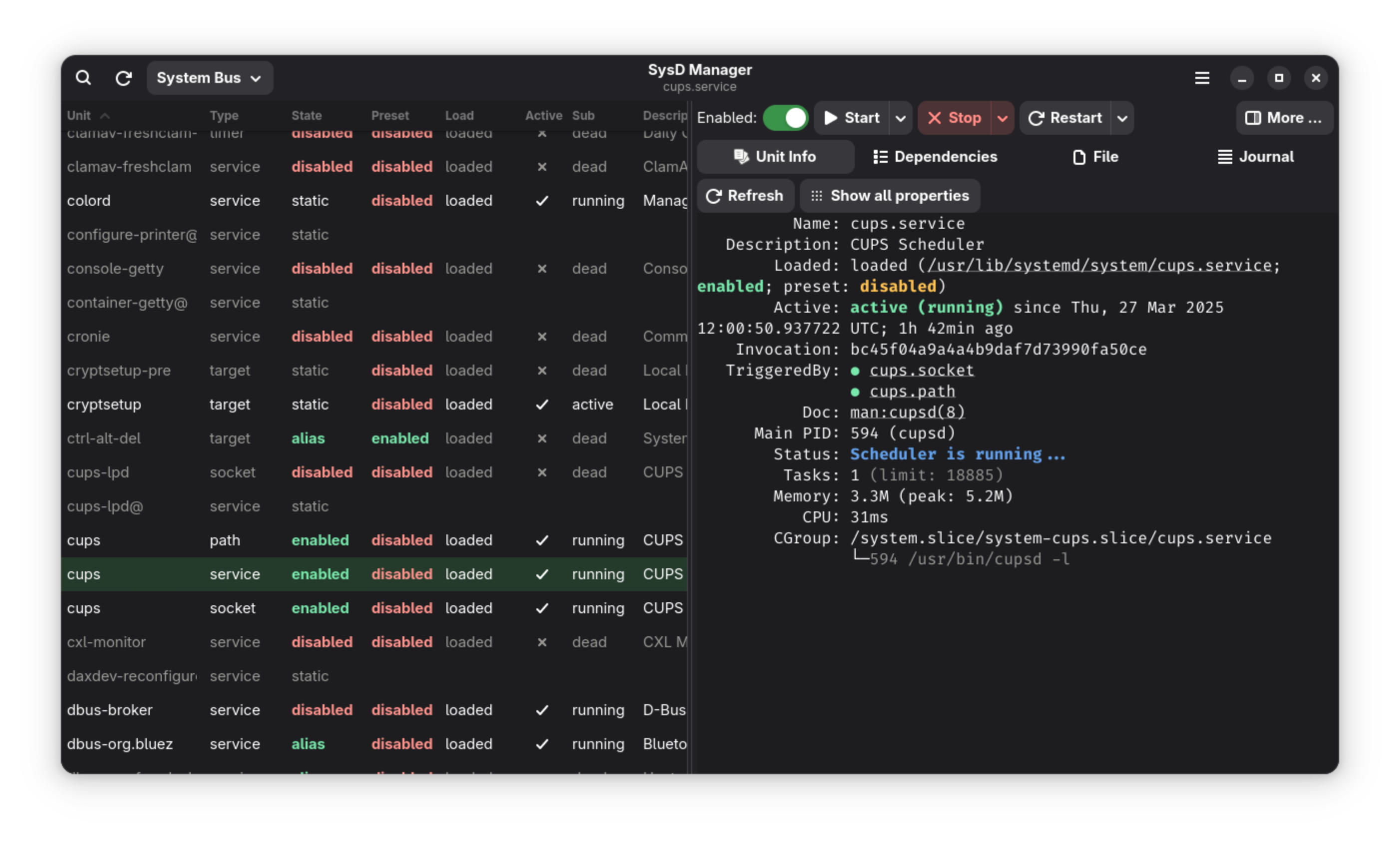Click the Main PID value 594 (cupsd)

[x=903, y=433]
